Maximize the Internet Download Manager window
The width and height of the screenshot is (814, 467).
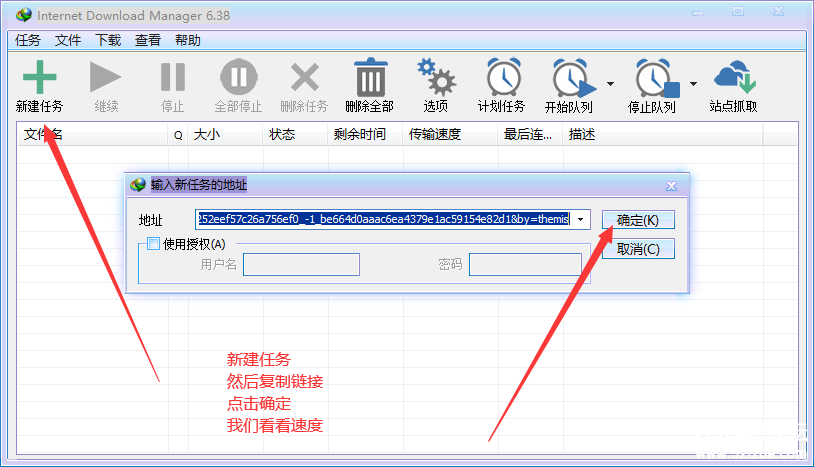[x=738, y=11]
